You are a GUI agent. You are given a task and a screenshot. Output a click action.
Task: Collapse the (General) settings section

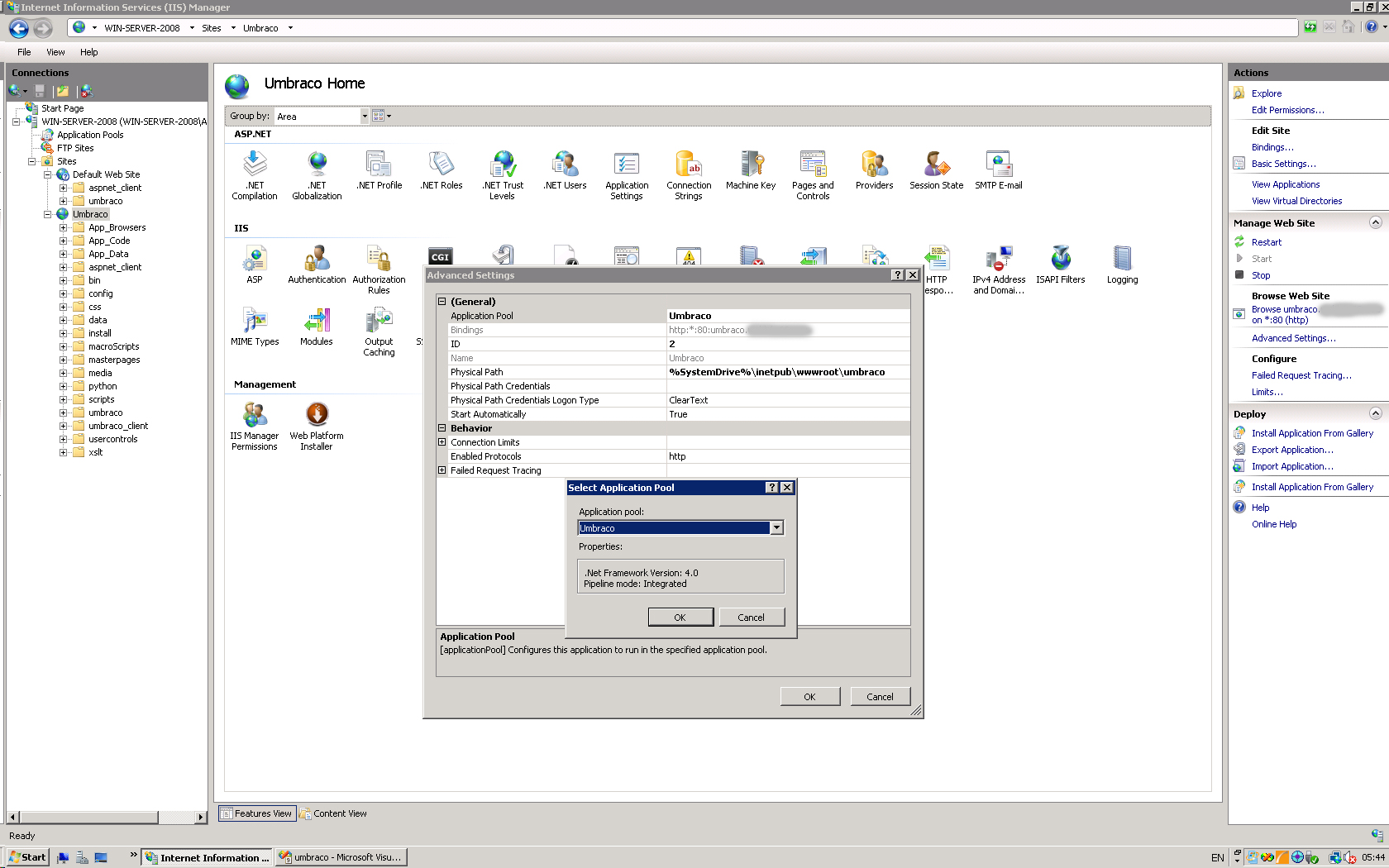click(x=442, y=302)
